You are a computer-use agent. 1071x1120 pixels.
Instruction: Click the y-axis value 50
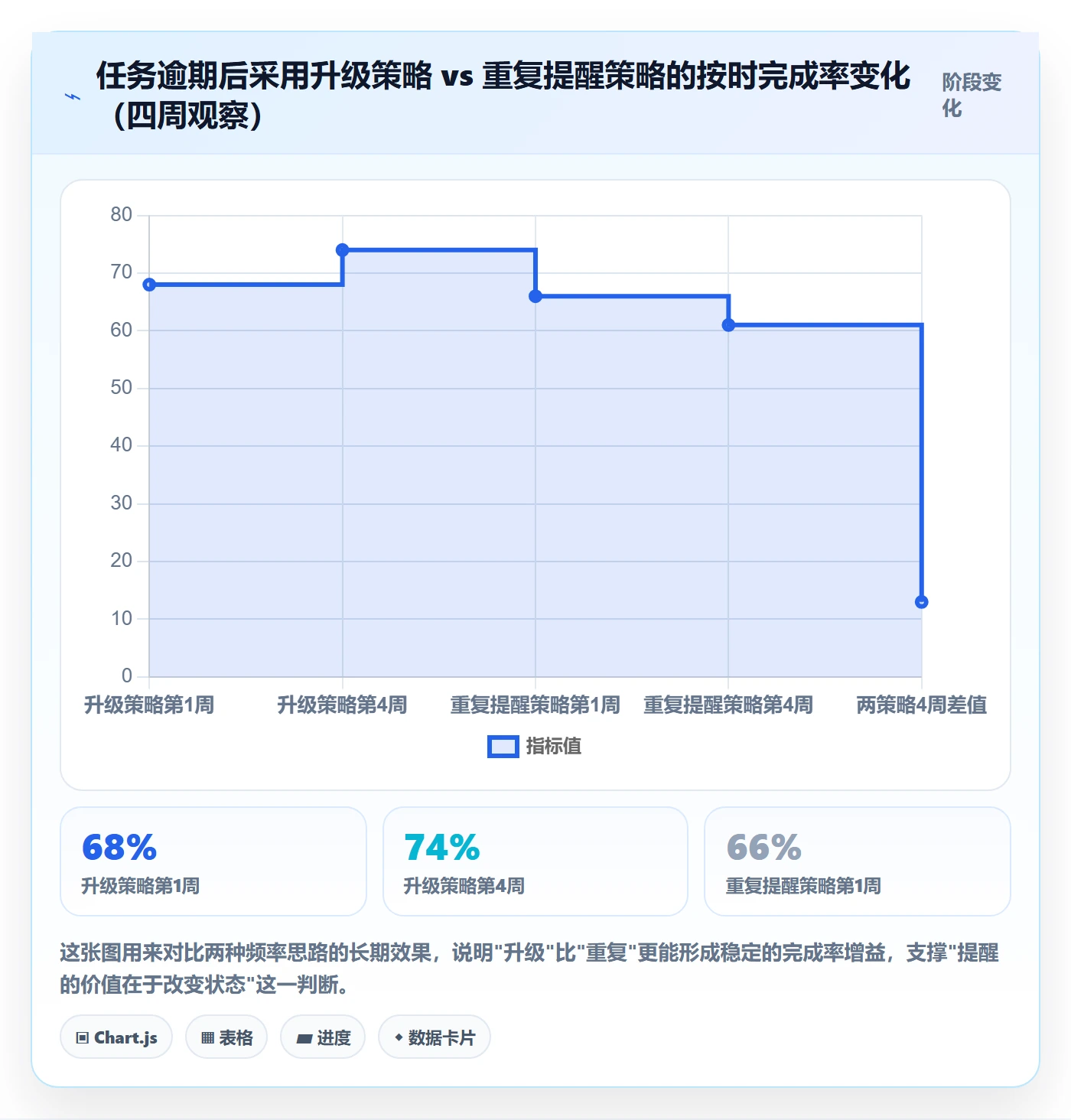(122, 387)
